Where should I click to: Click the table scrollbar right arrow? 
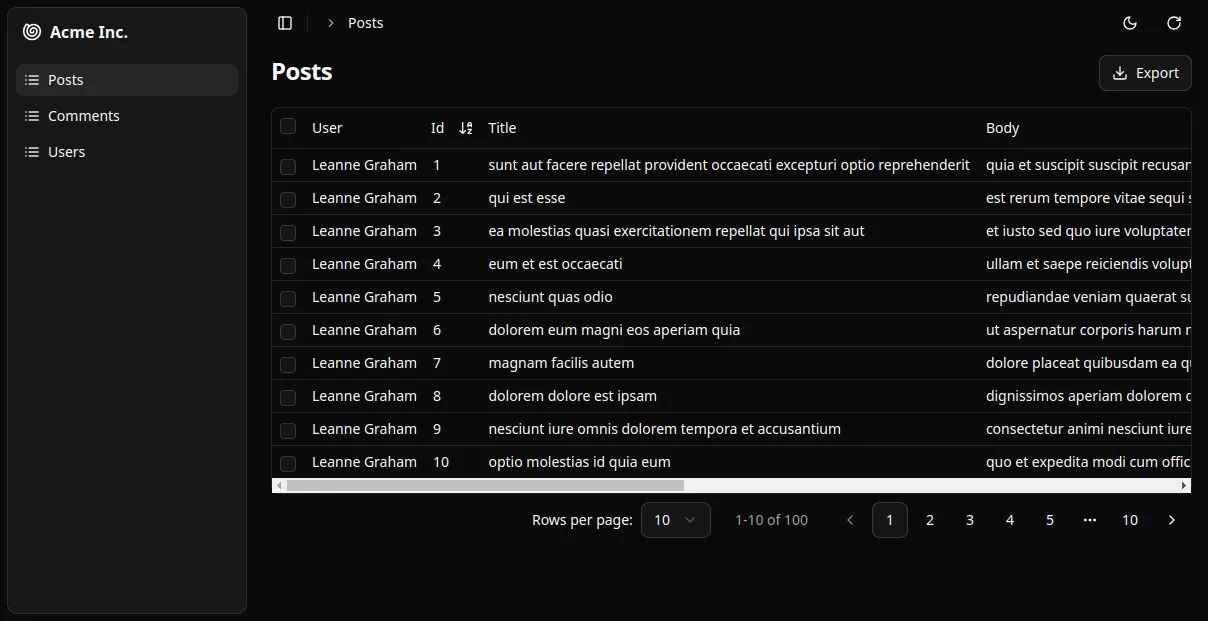click(1185, 486)
